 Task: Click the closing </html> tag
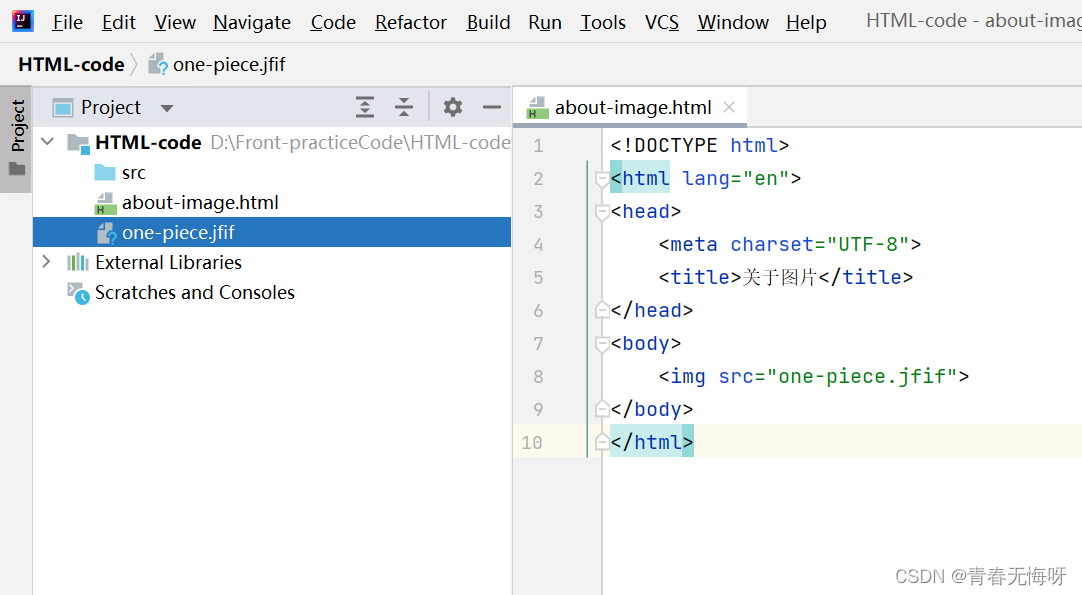tap(651, 442)
